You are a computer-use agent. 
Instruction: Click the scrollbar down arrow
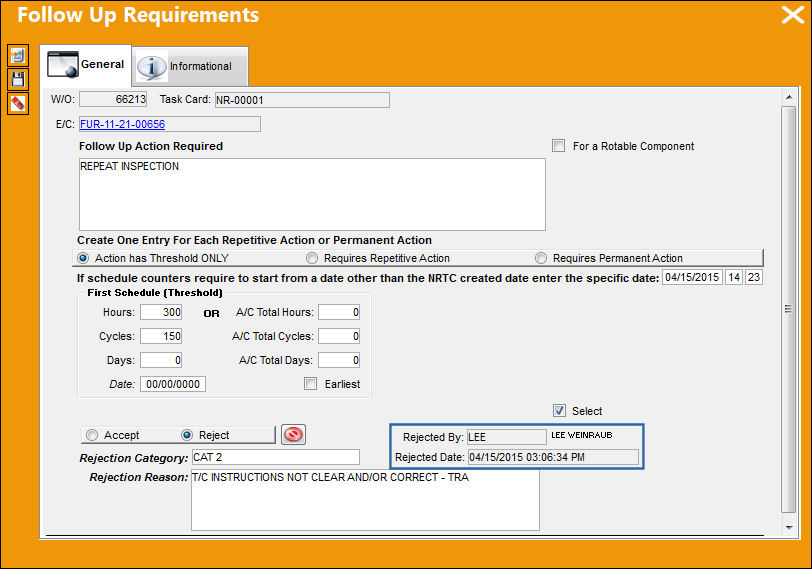[x=789, y=527]
